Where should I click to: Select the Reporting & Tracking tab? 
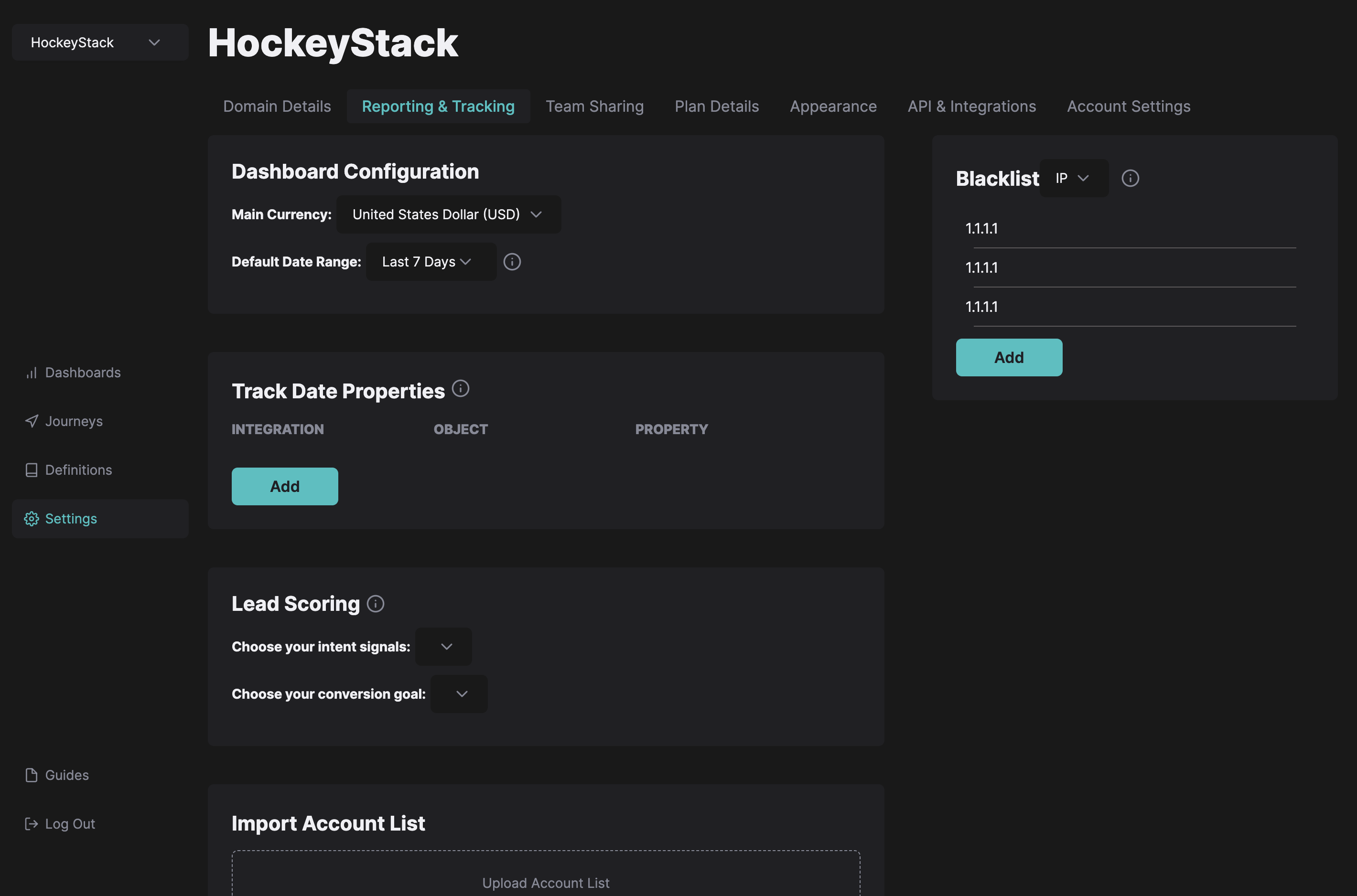pyautogui.click(x=439, y=107)
